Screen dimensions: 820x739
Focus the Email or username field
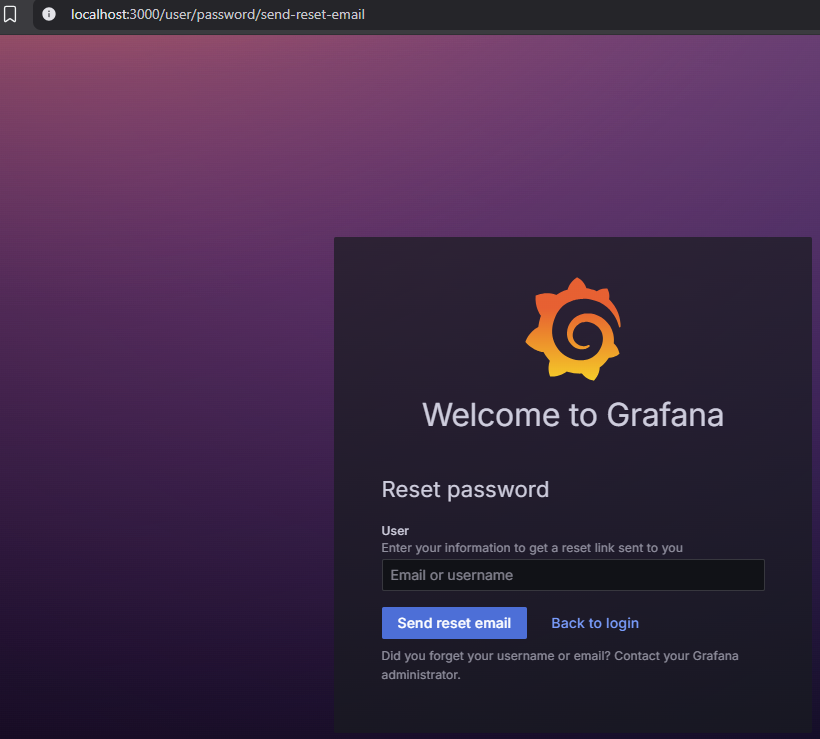pyautogui.click(x=573, y=575)
